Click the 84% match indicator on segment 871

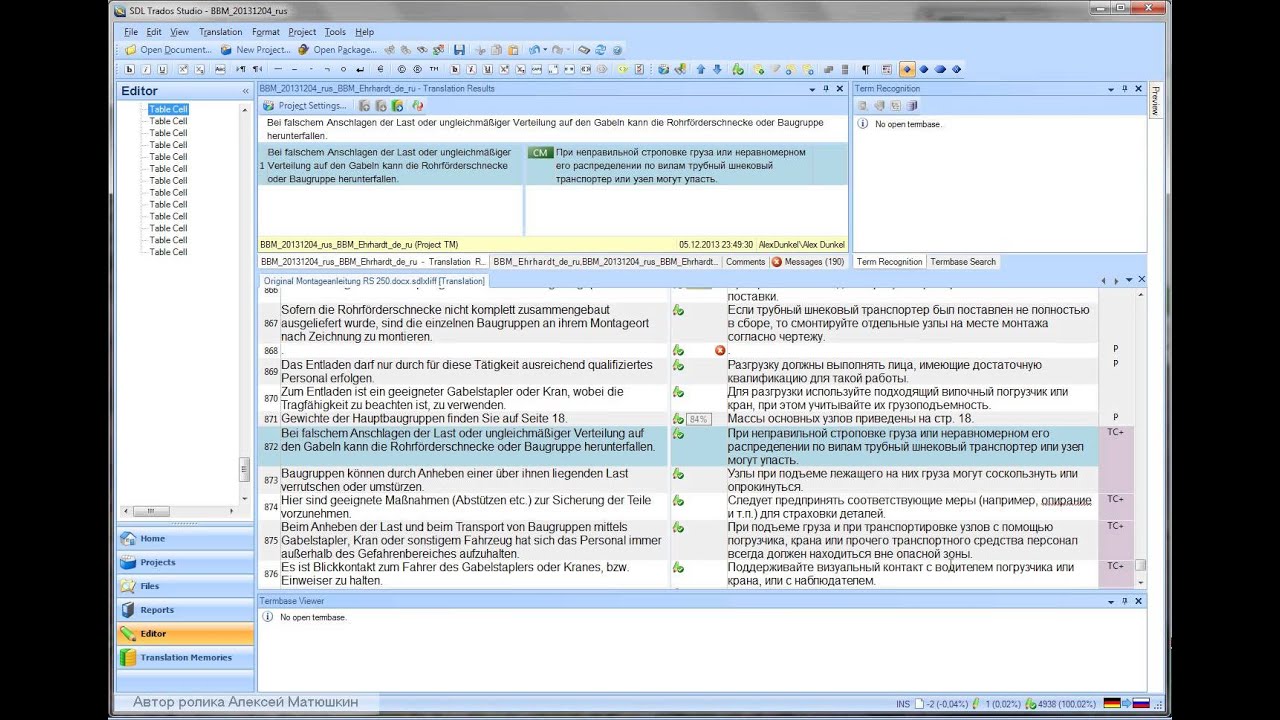[x=699, y=419]
